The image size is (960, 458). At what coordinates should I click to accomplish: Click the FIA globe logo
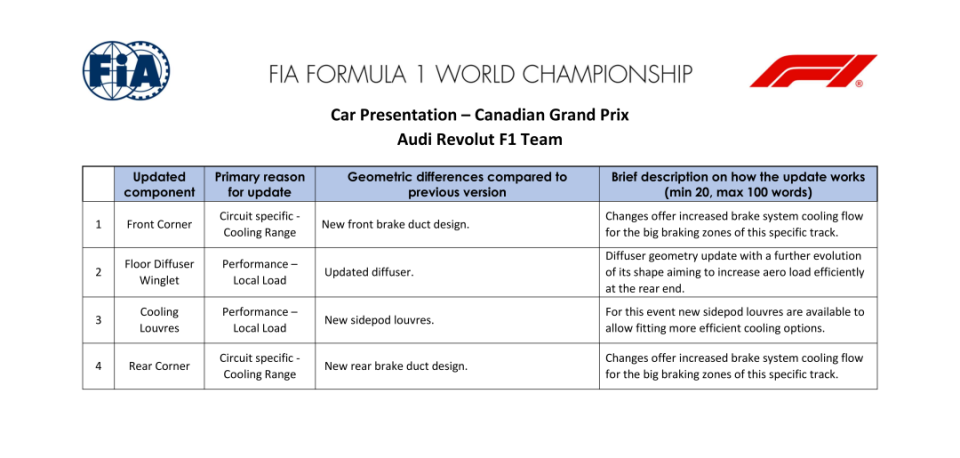click(126, 71)
